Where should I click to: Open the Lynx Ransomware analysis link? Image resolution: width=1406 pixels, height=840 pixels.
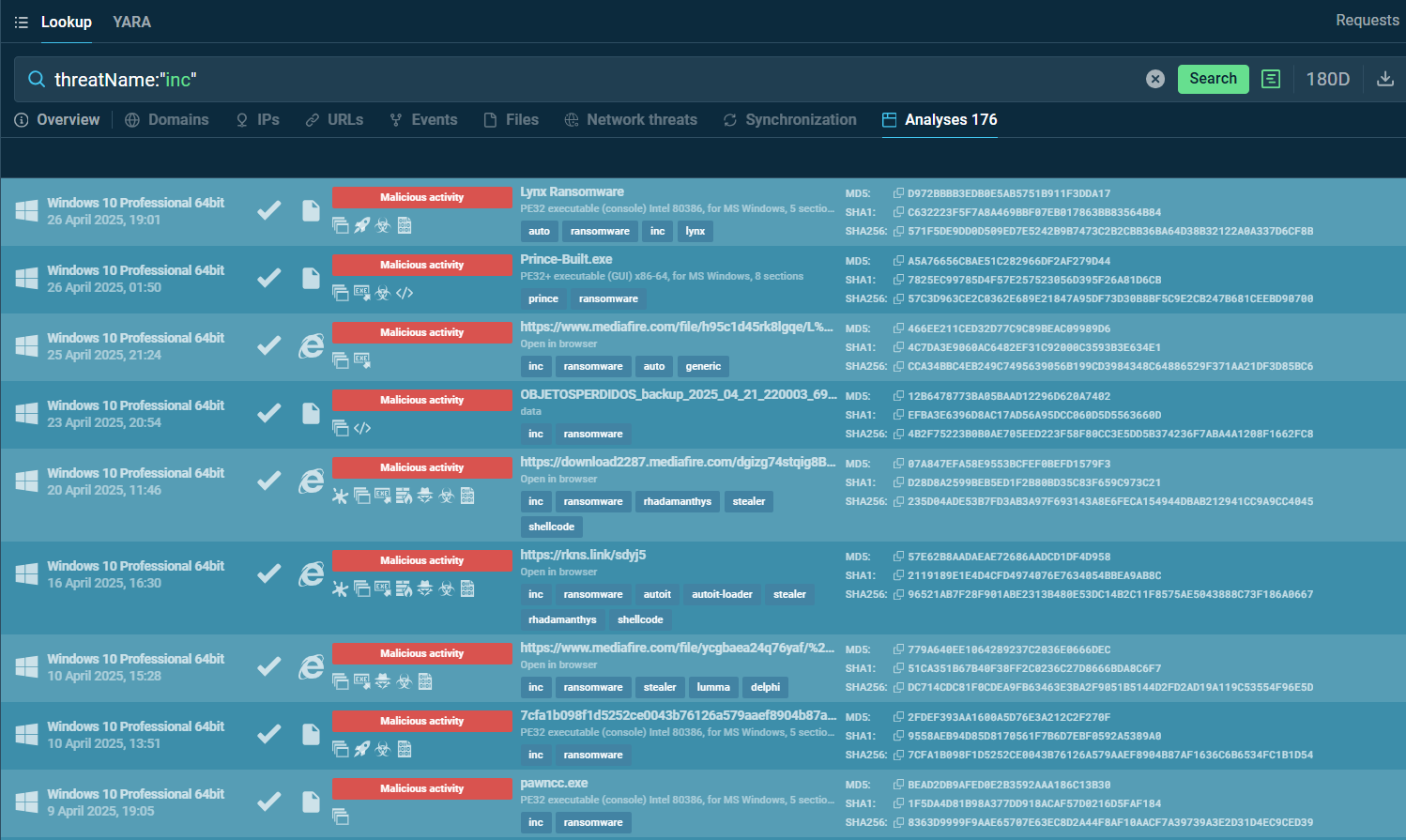point(572,191)
